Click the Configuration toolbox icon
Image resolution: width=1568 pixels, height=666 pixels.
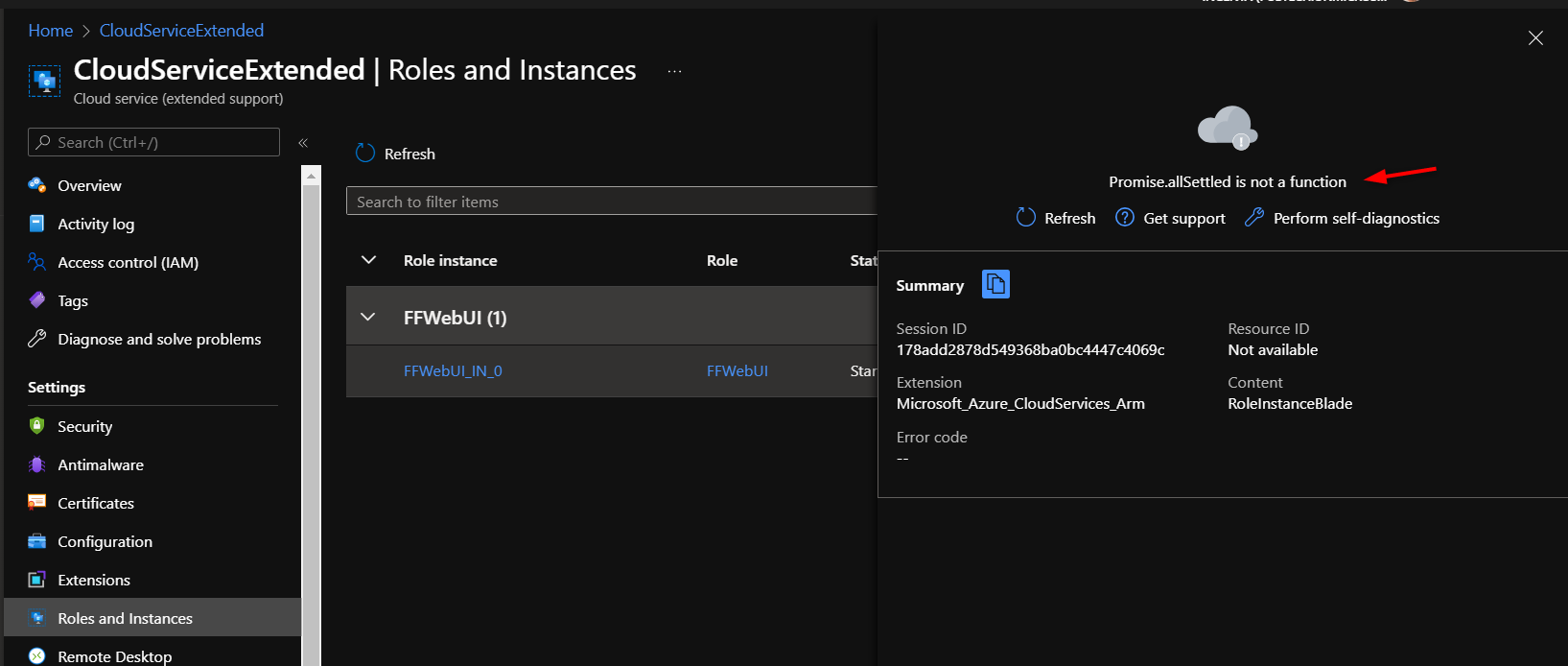37,541
